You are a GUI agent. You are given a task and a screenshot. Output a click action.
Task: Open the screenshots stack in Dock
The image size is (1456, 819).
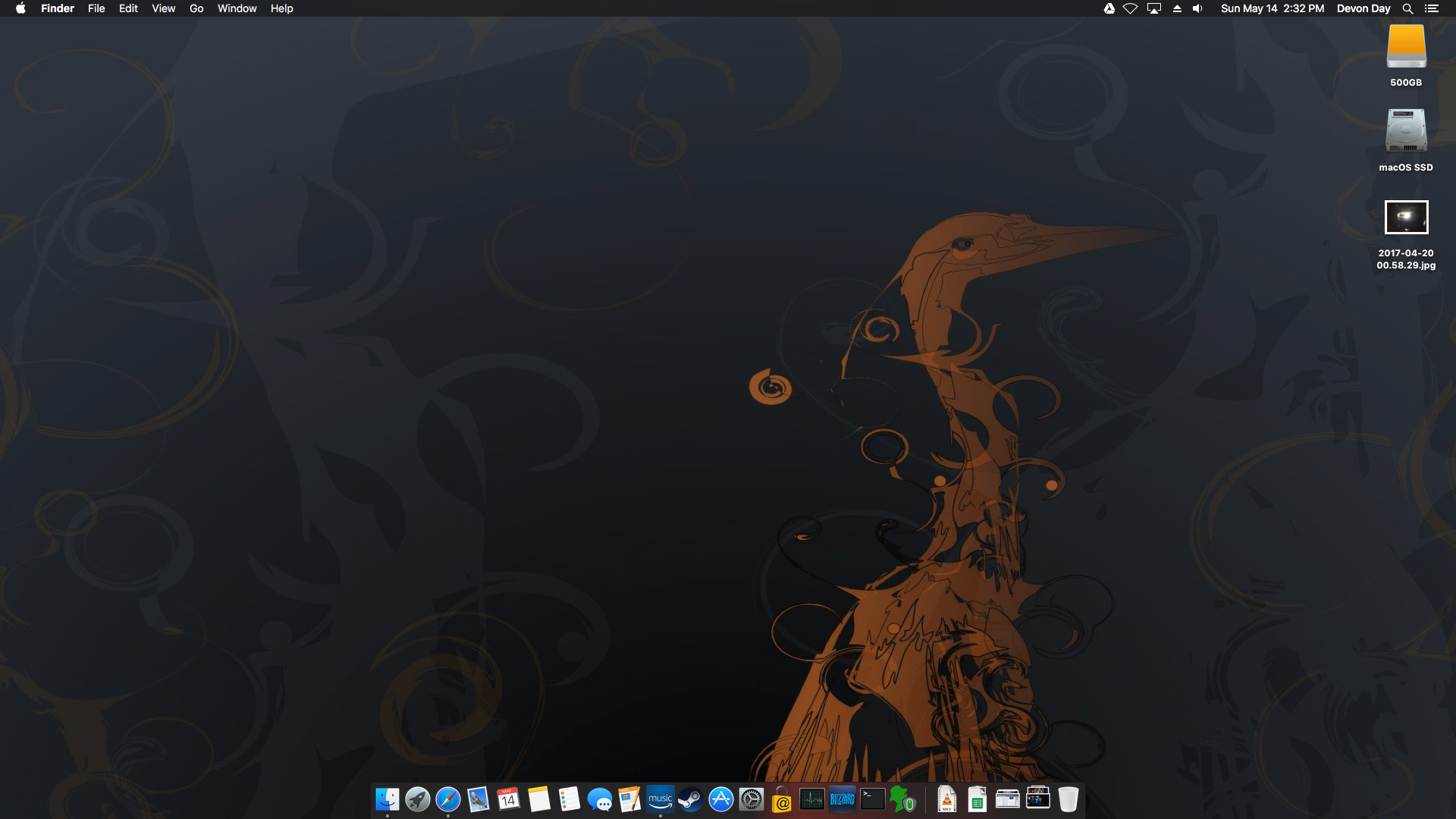pos(1038,798)
